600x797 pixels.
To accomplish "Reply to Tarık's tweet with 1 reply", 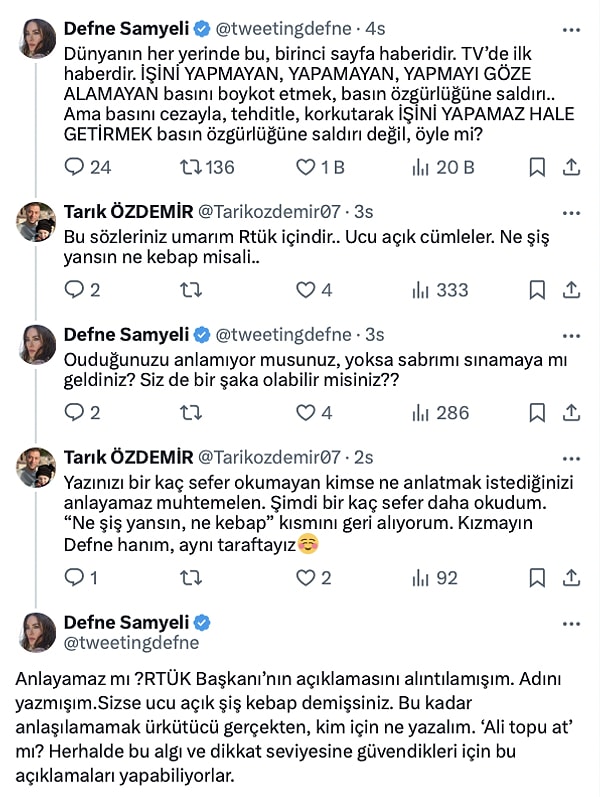I will coord(74,577).
